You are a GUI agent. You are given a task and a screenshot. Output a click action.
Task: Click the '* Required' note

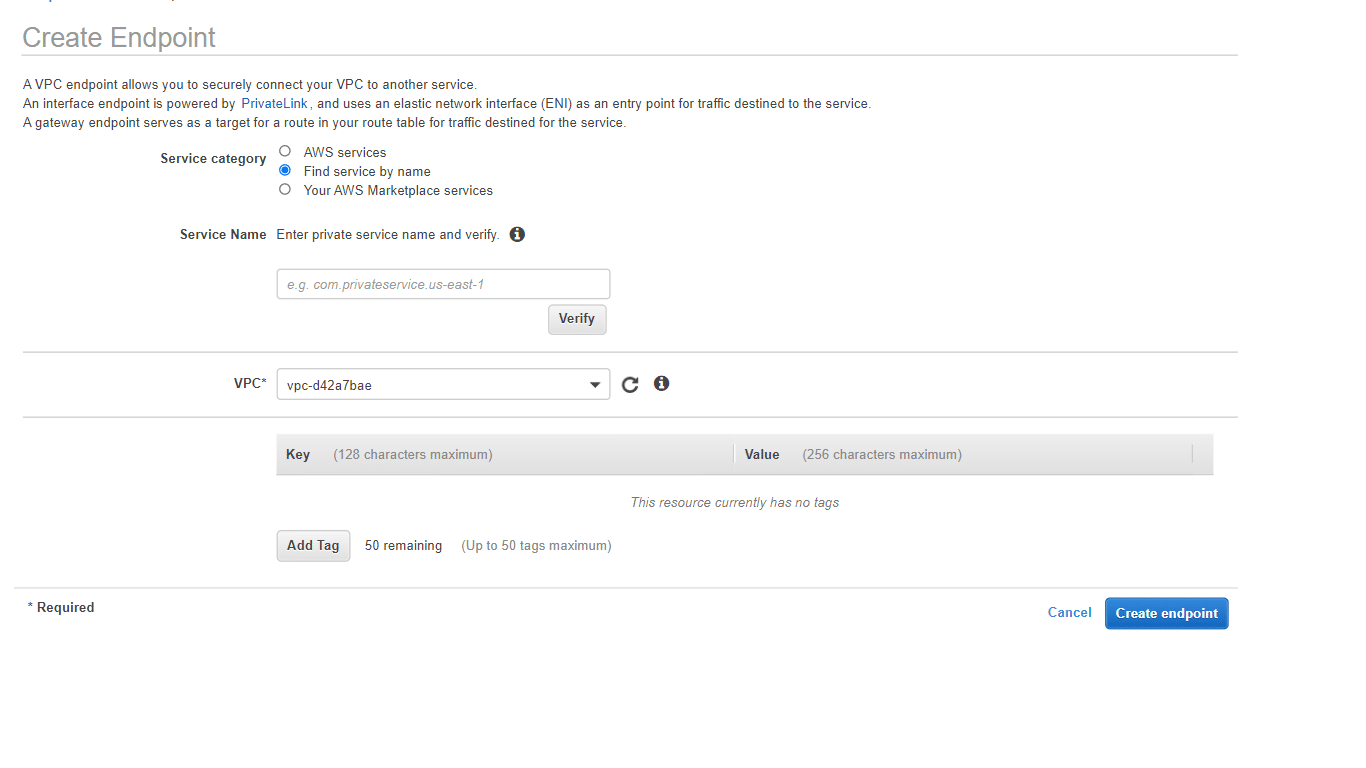point(61,607)
